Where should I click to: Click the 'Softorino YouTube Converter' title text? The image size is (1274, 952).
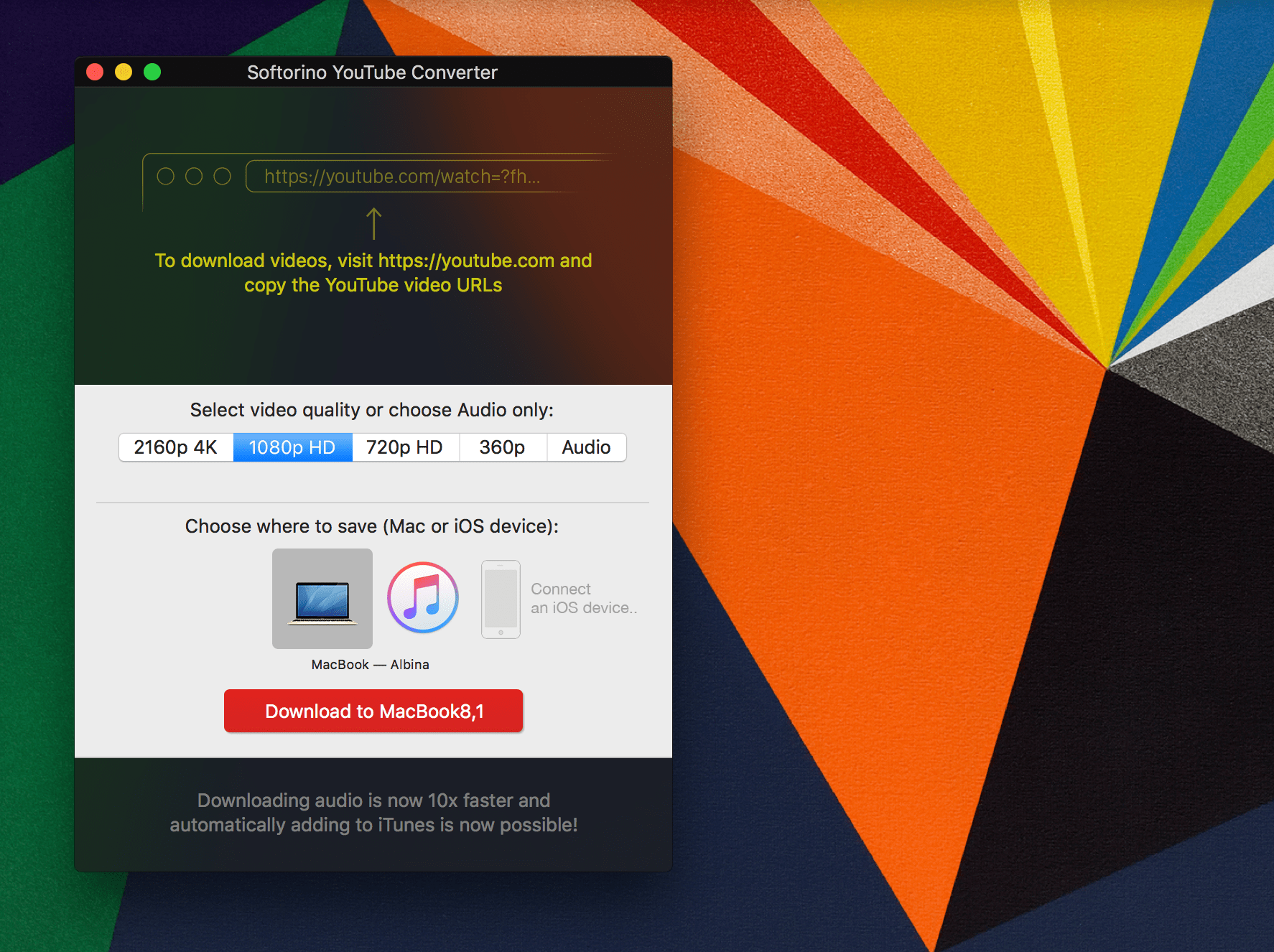(x=372, y=73)
